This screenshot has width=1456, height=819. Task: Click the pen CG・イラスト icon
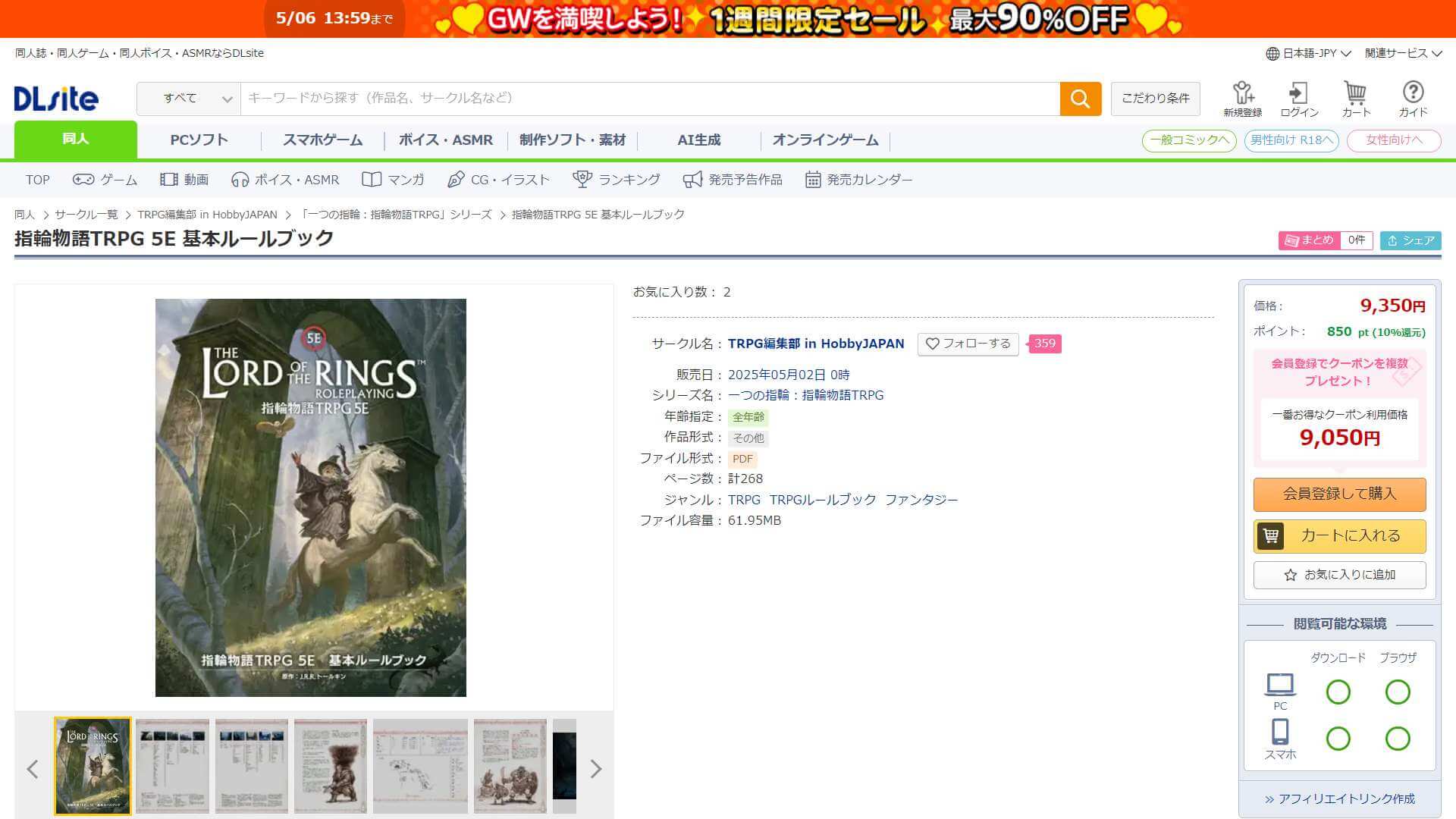[x=456, y=180]
